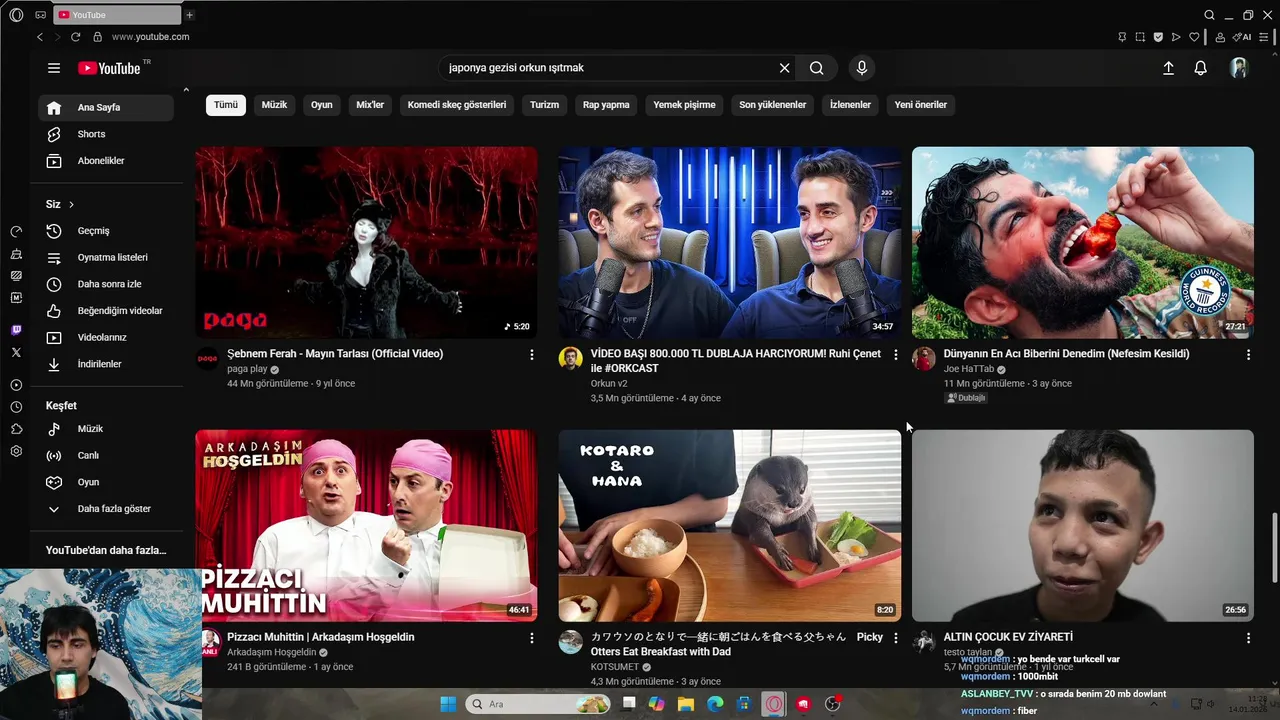Play the Kotaro & Hana otter thumbnail
This screenshot has width=1280, height=720.
coord(729,526)
